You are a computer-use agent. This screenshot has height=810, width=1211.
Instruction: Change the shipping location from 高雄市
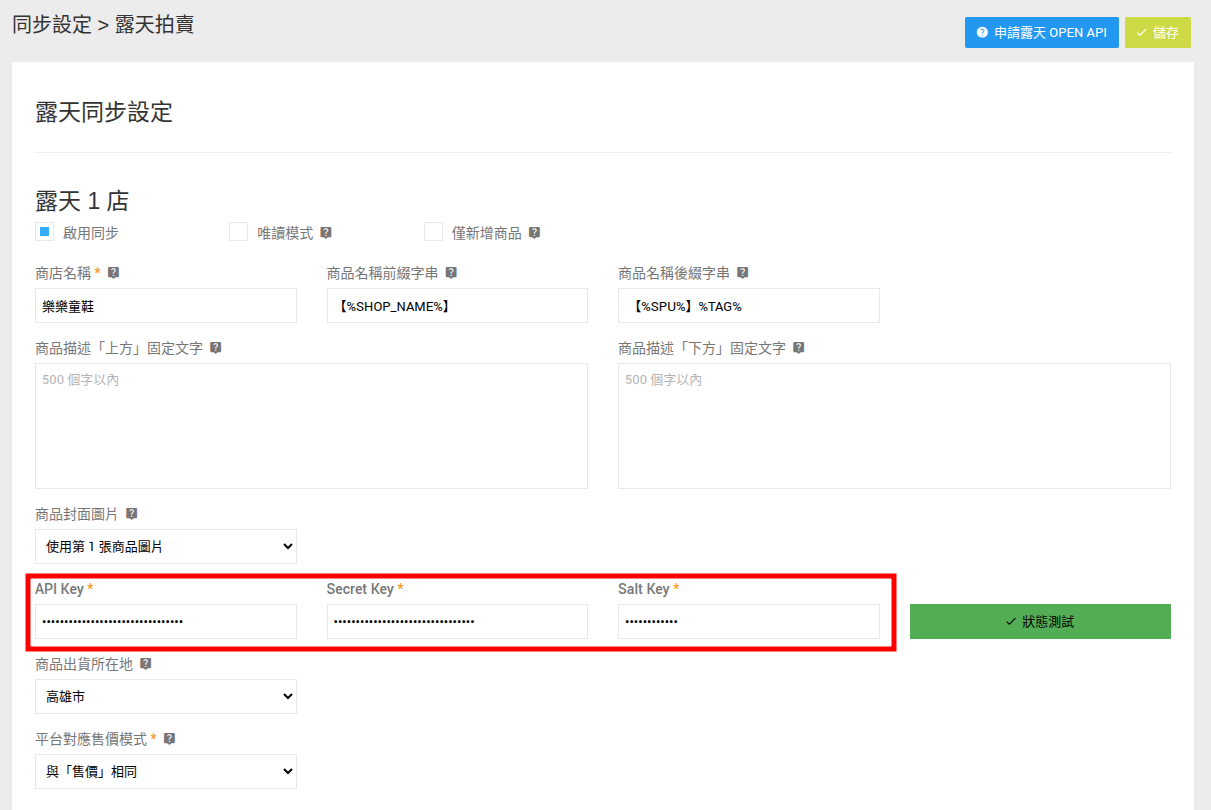(x=165, y=696)
